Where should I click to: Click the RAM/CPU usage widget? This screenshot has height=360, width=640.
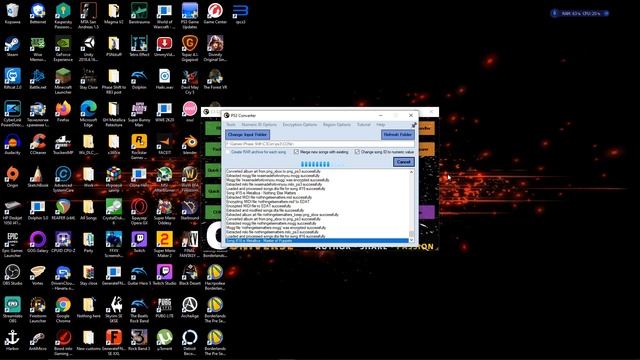[x=580, y=13]
